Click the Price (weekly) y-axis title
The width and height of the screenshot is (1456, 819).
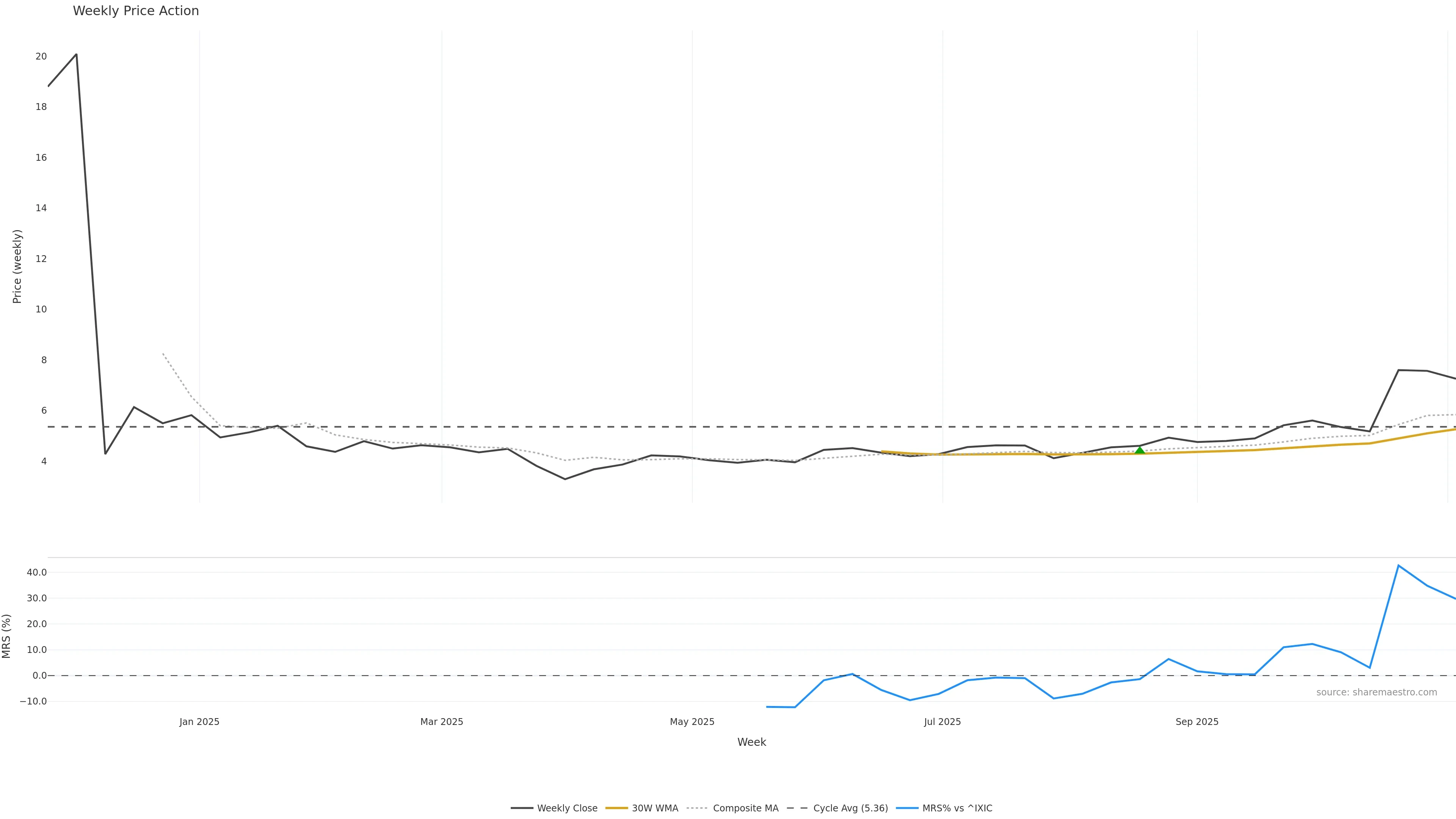(x=17, y=266)
